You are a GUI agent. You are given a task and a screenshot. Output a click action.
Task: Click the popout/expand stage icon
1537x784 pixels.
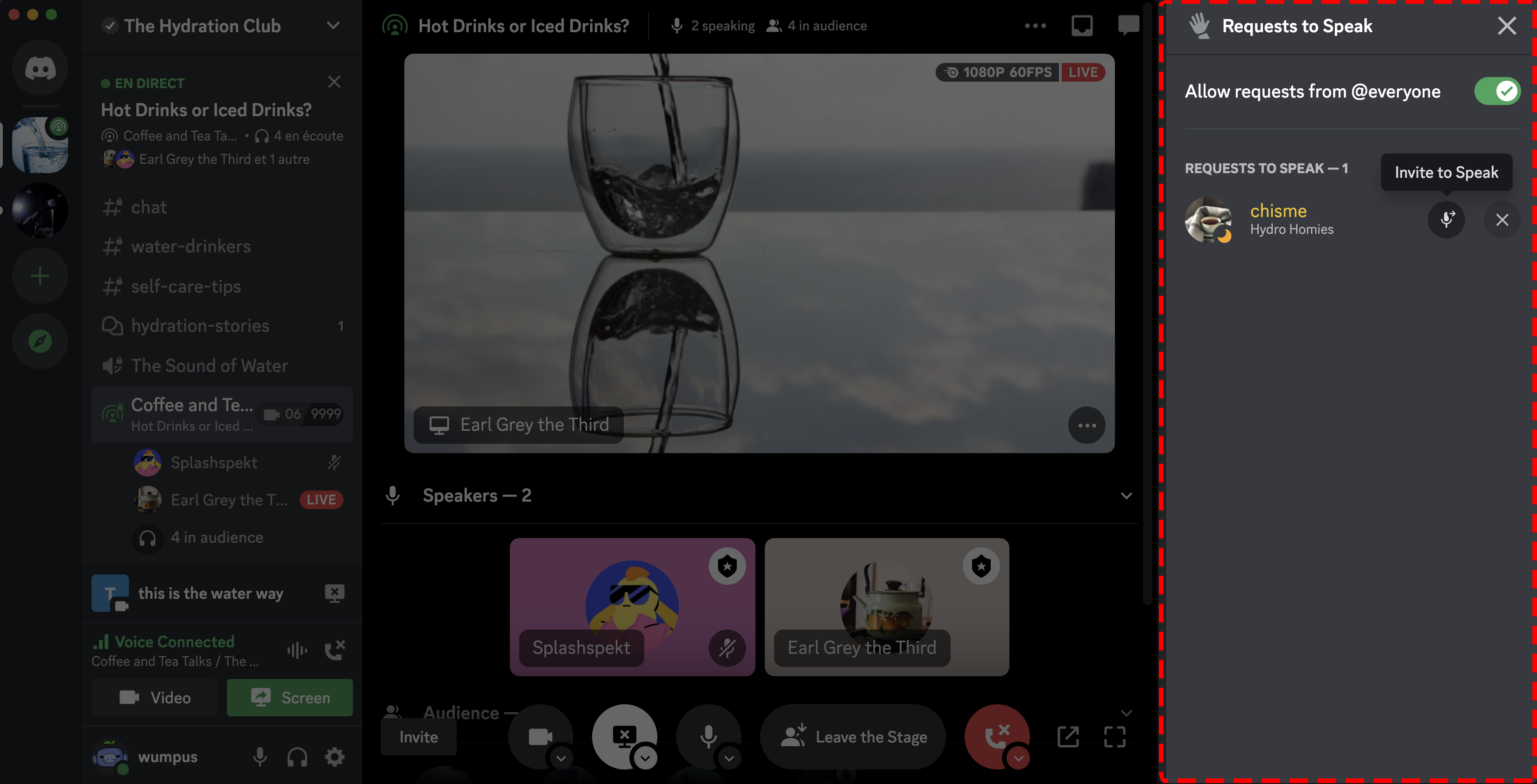[1067, 737]
